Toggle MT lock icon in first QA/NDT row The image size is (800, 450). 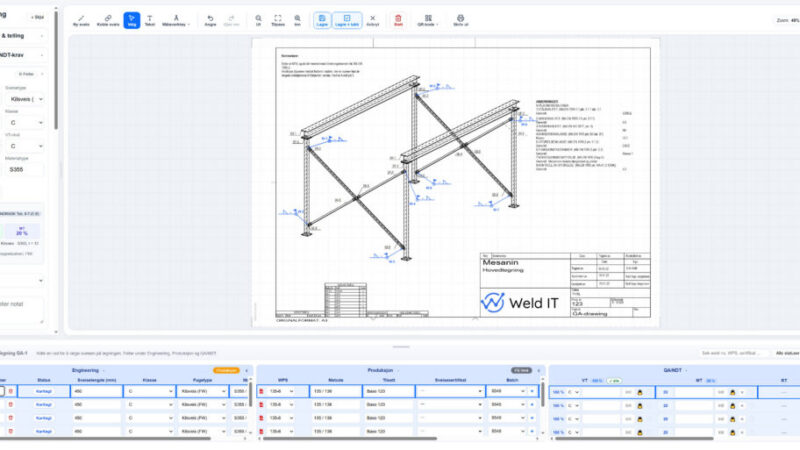733,392
